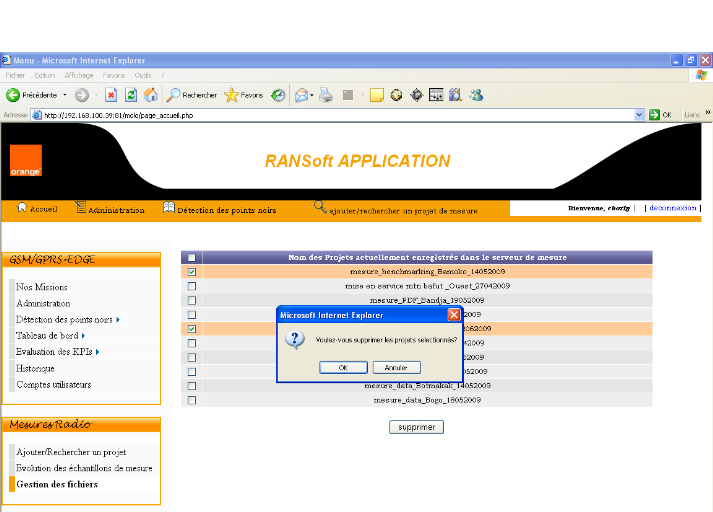Open the Favoris star in toolbar
Image resolution: width=713 pixels, height=512 pixels.
(231, 95)
